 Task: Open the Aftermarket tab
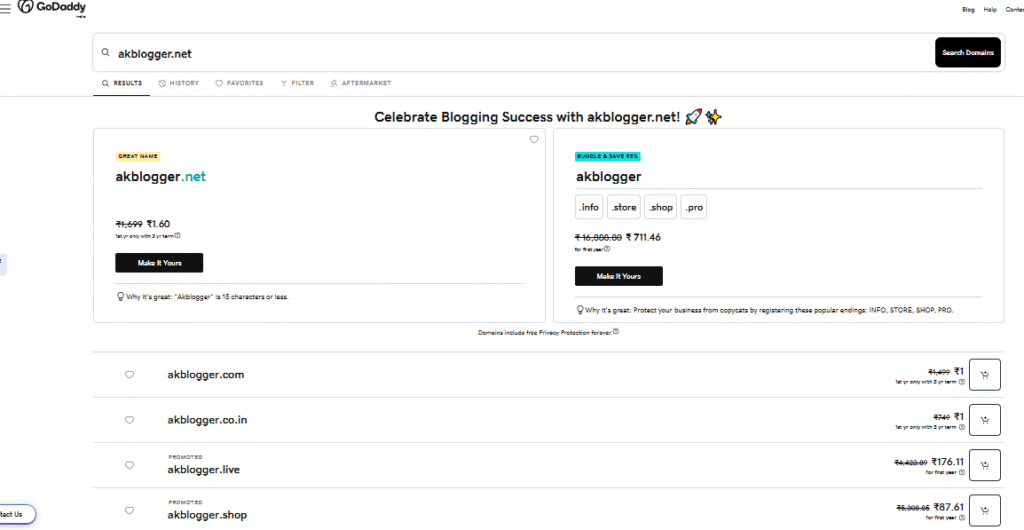point(360,84)
